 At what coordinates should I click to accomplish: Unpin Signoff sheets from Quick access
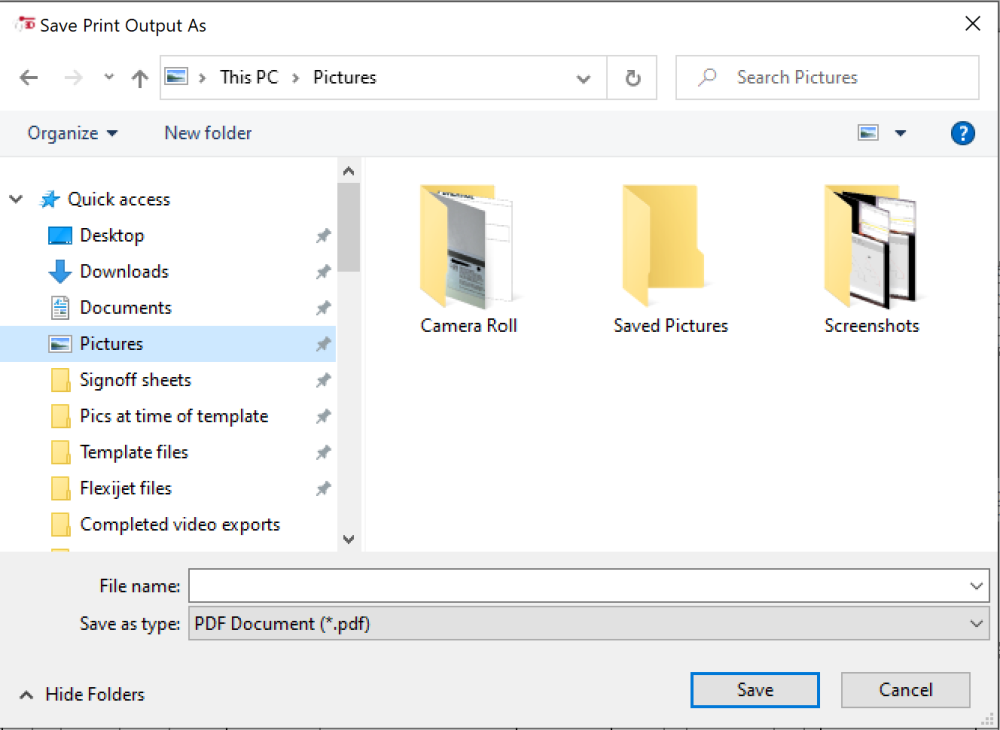(x=322, y=380)
